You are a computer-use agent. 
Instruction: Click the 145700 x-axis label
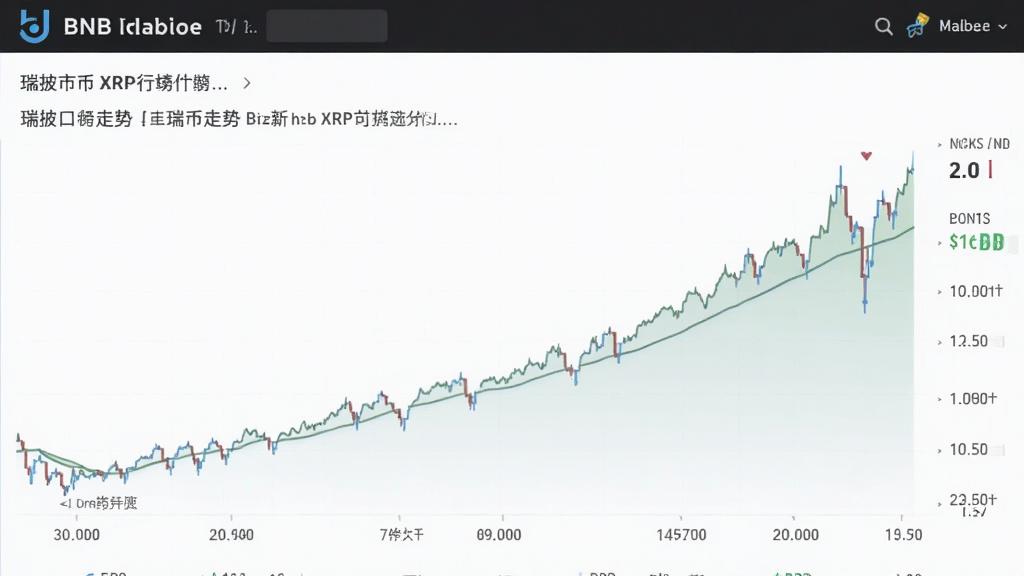pyautogui.click(x=681, y=535)
